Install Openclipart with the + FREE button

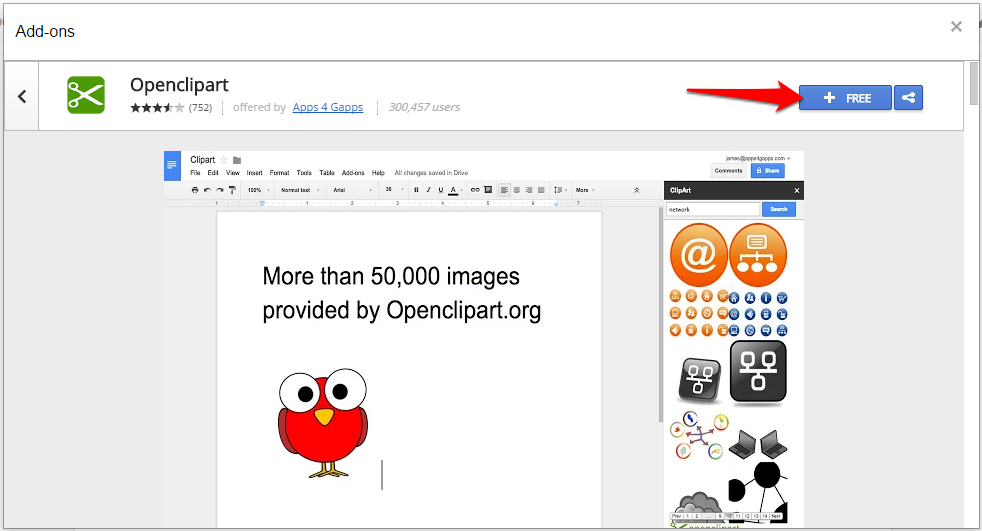tap(845, 98)
